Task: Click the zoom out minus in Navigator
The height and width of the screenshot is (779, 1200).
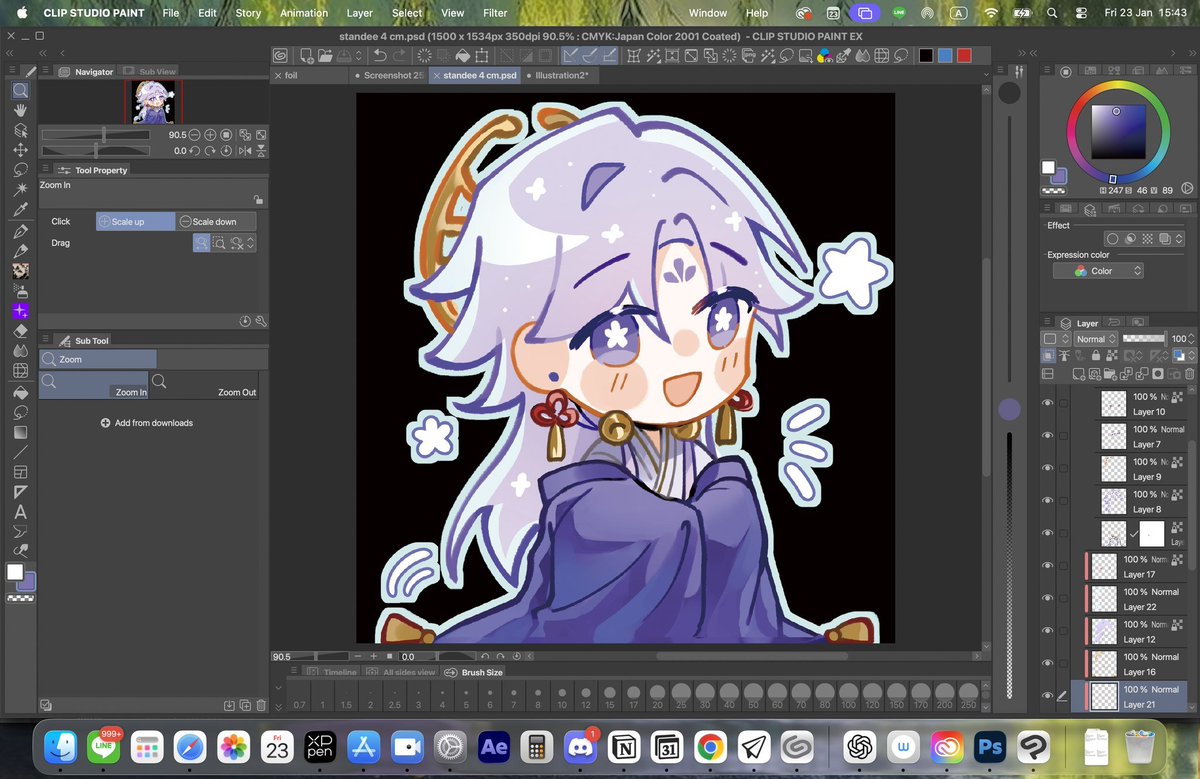Action: point(195,135)
